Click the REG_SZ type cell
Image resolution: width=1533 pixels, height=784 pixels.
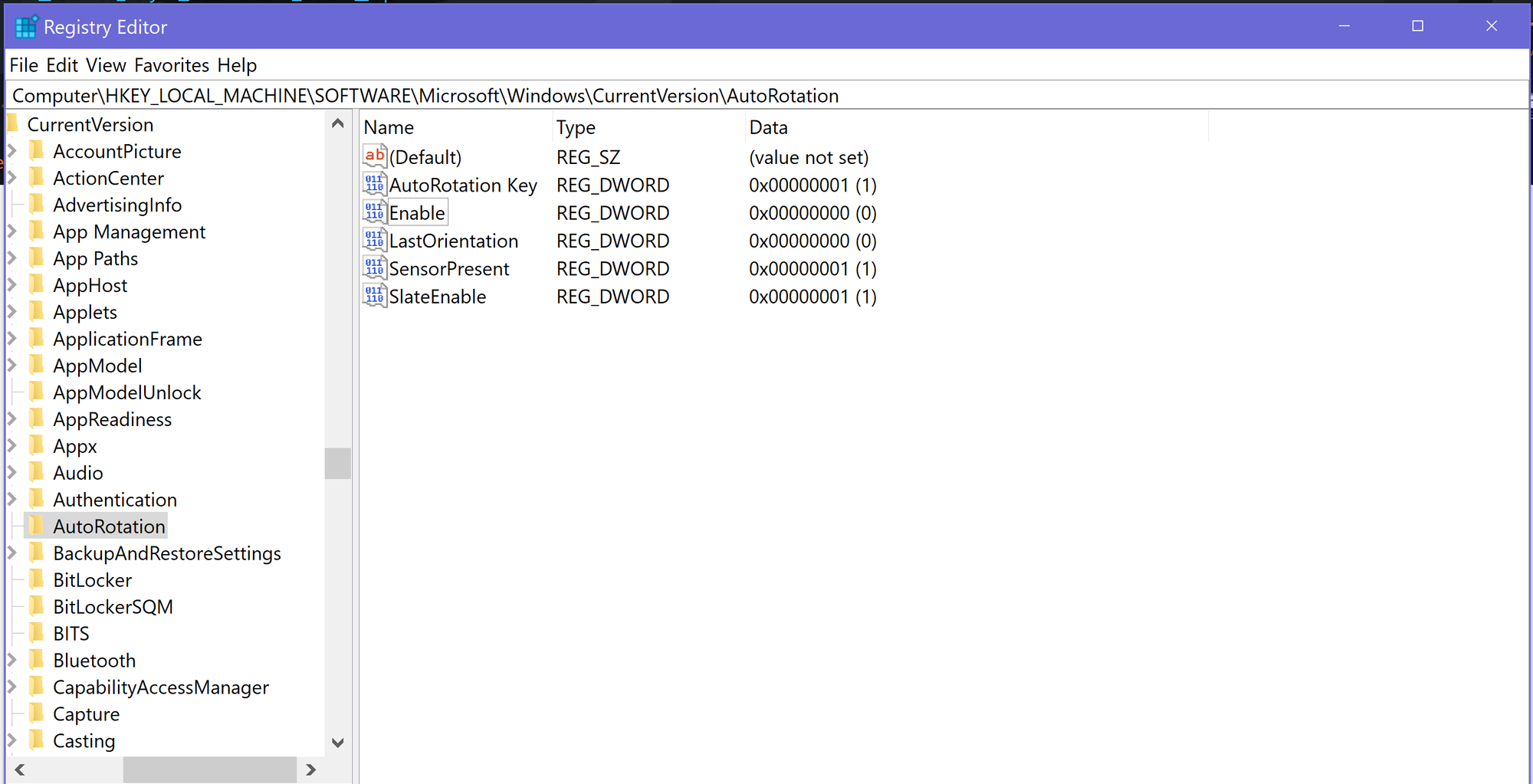click(589, 157)
